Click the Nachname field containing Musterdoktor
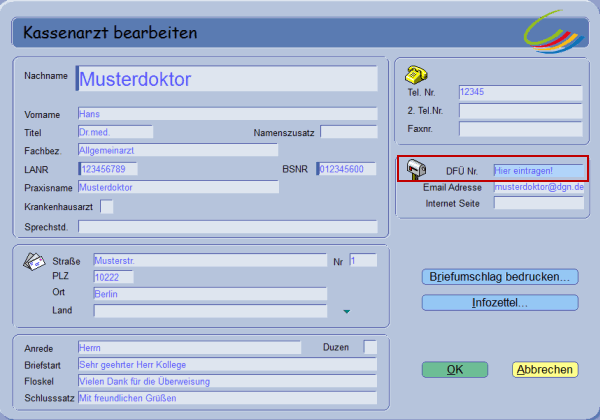 (227, 78)
